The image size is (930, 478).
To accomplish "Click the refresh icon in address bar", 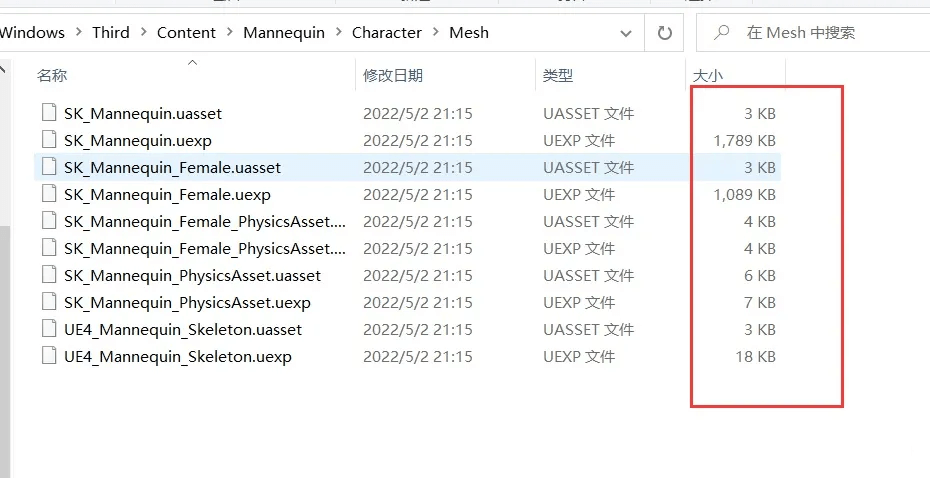I will [665, 33].
